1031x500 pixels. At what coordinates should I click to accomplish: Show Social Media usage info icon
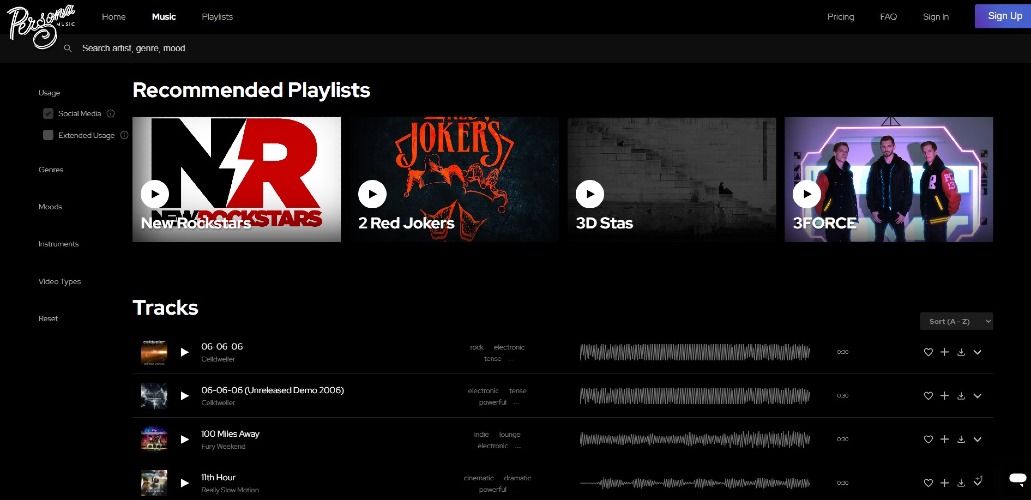(x=110, y=113)
